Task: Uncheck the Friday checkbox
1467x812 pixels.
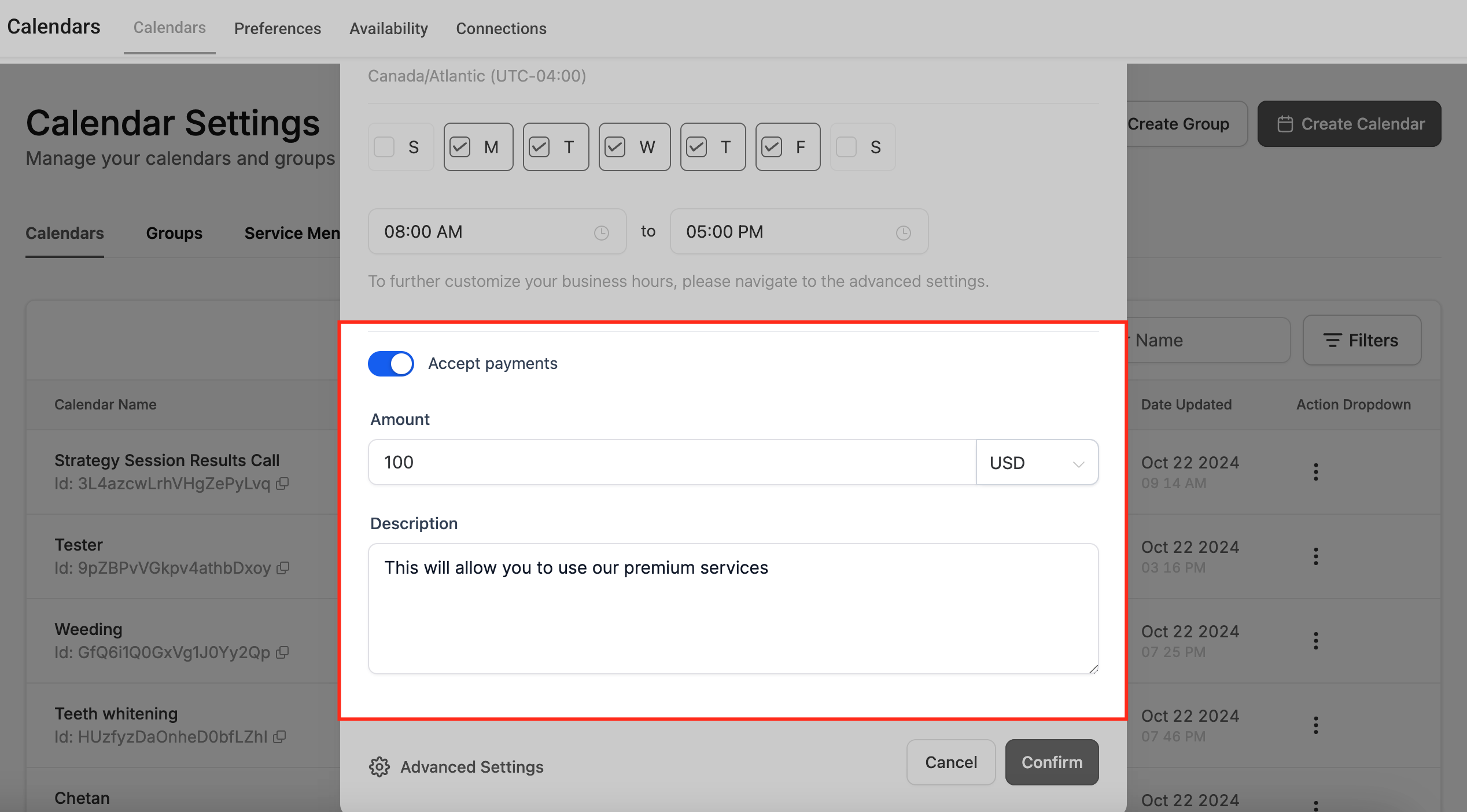Action: click(772, 147)
